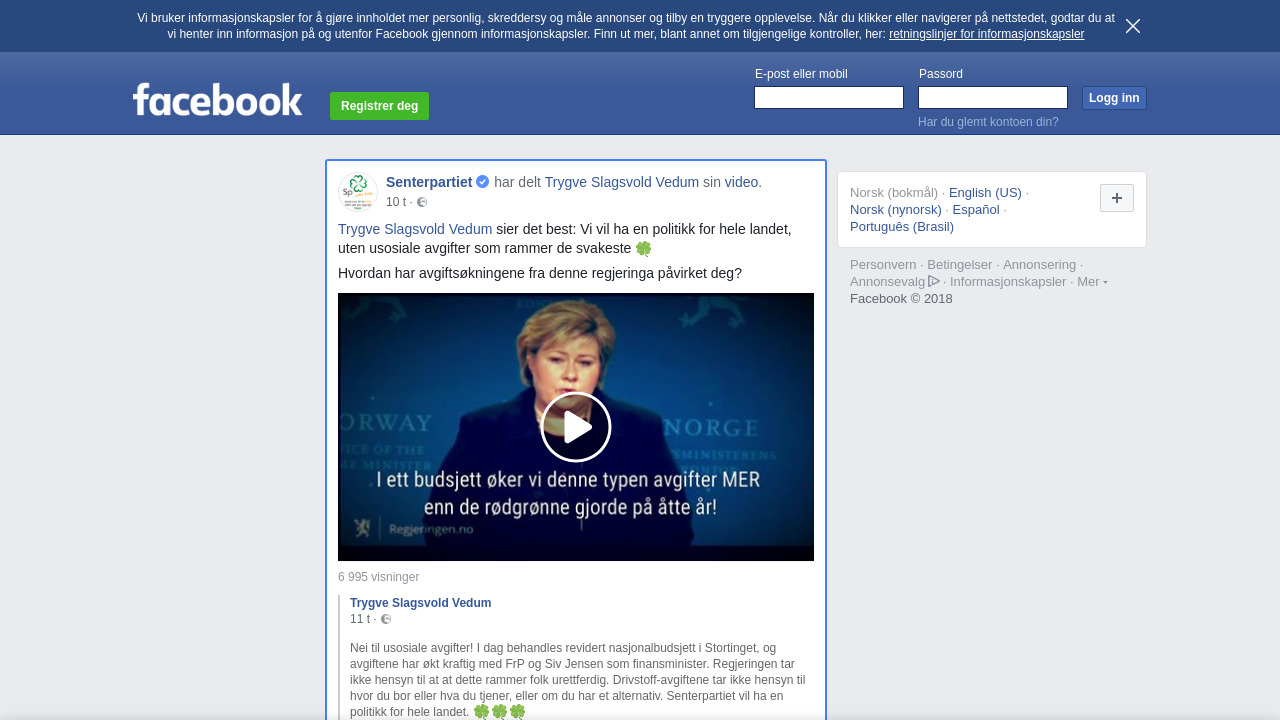
Task: Click 'Hvordan har avgiftsøkningene' question text
Action: (540, 273)
